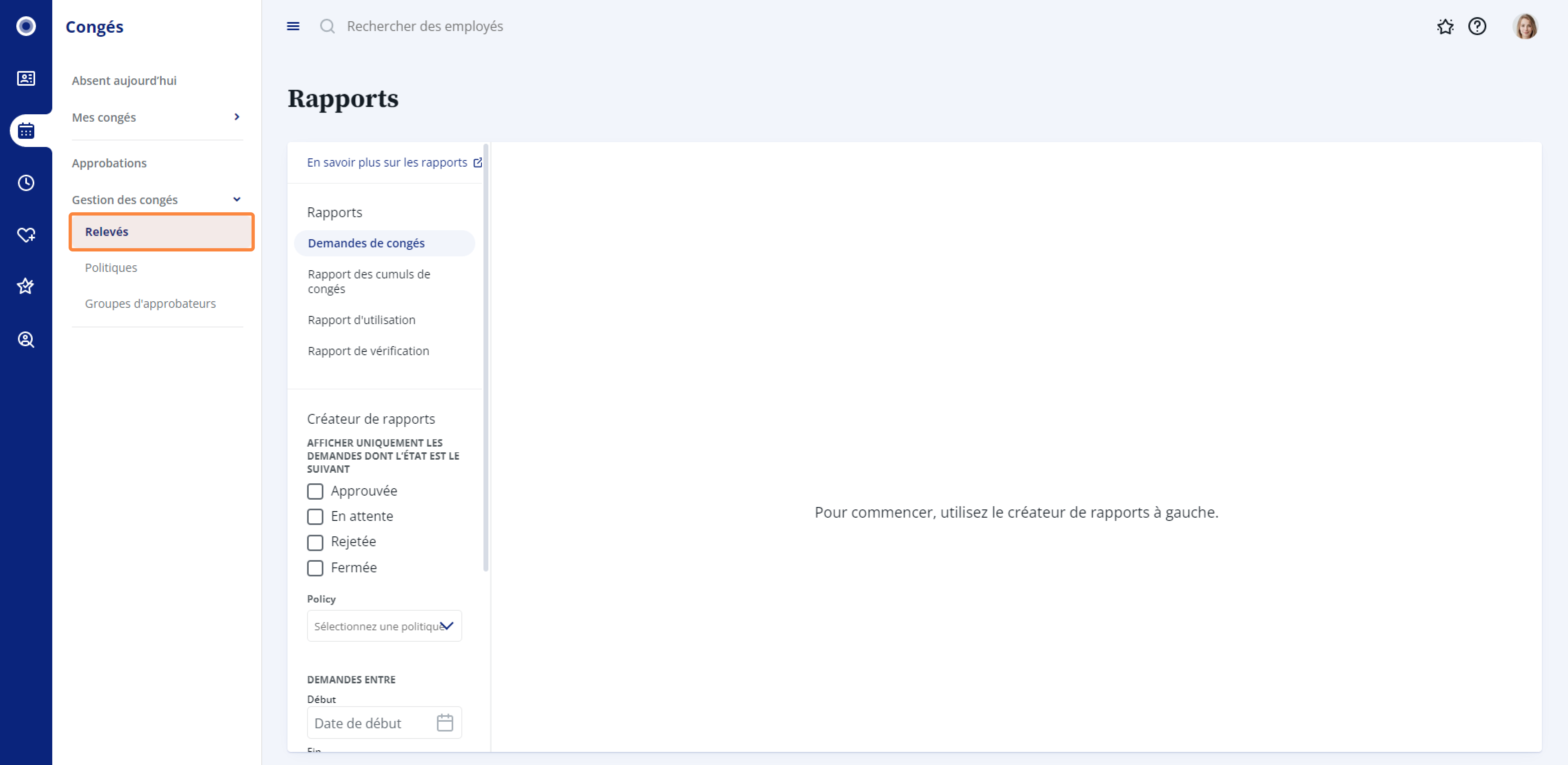Open the Sélectionnez une politique dropdown
This screenshot has height=765, width=1568.
coord(384,626)
